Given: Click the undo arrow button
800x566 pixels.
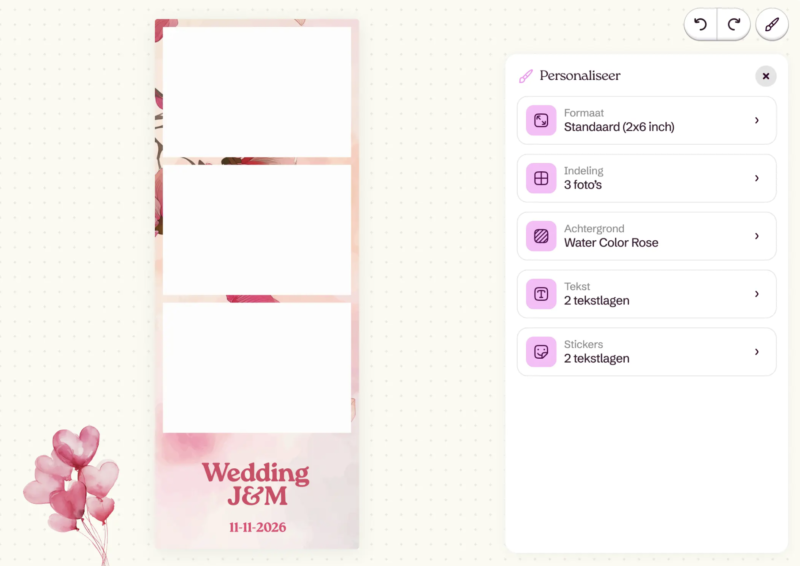Looking at the screenshot, I should tap(701, 24).
